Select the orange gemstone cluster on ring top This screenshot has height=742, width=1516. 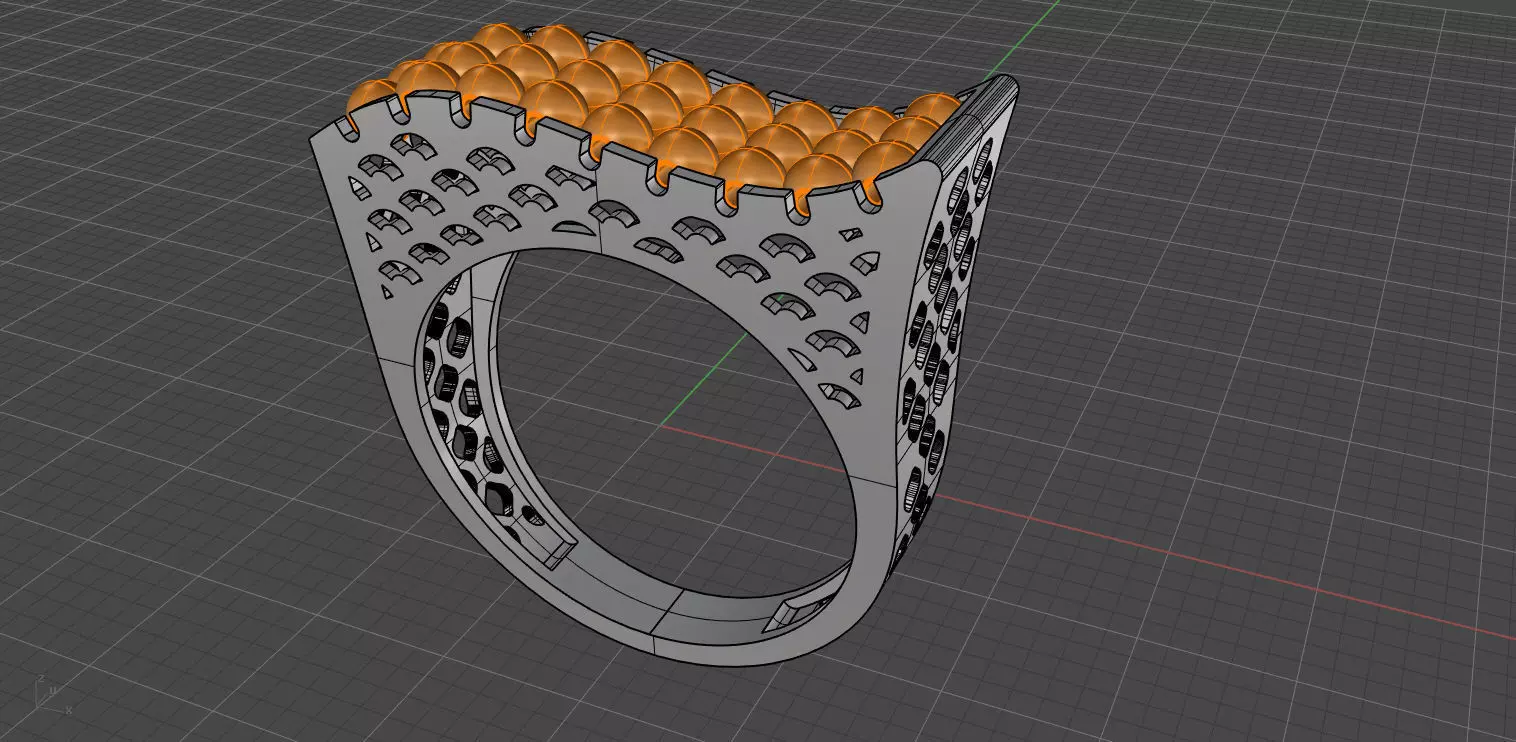point(655,117)
